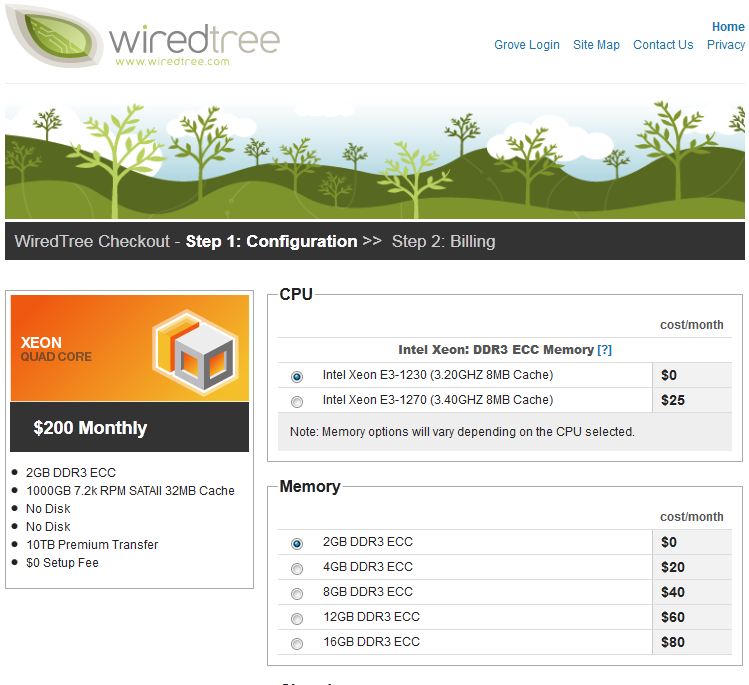This screenshot has width=749, height=685.
Task: Open the Grove Login link
Action: point(526,45)
